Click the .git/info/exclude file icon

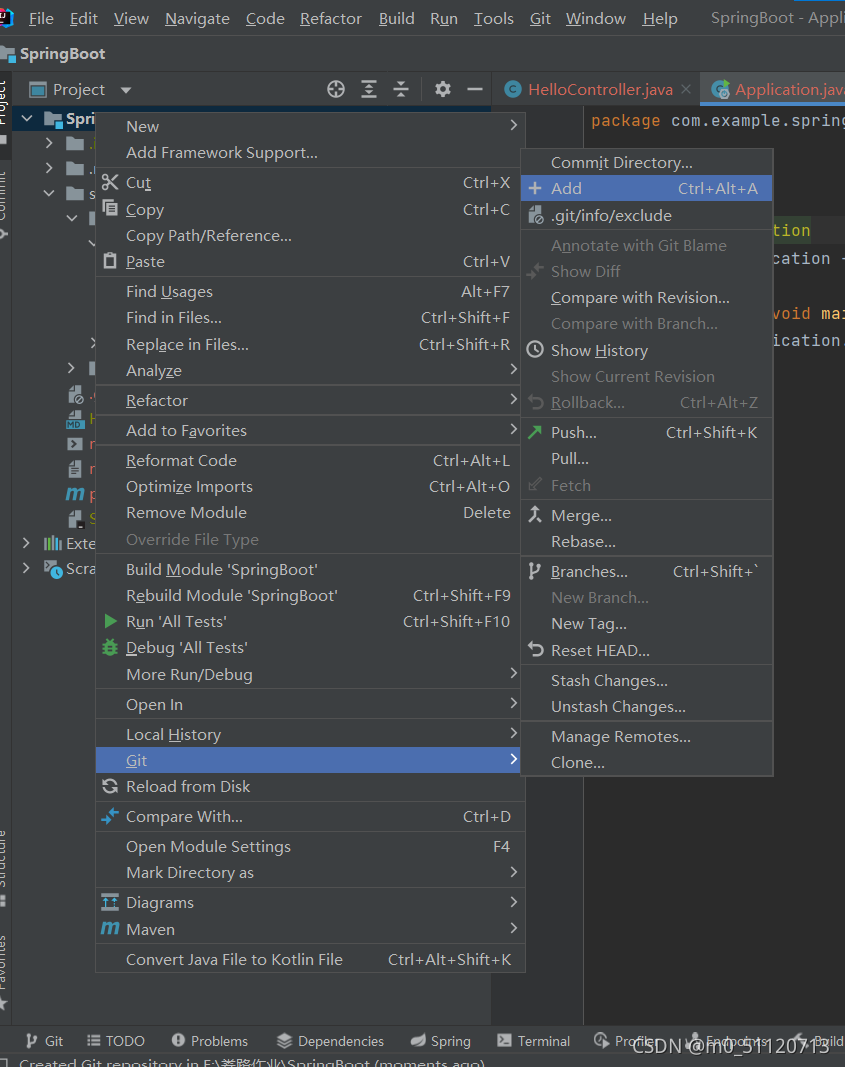click(536, 215)
